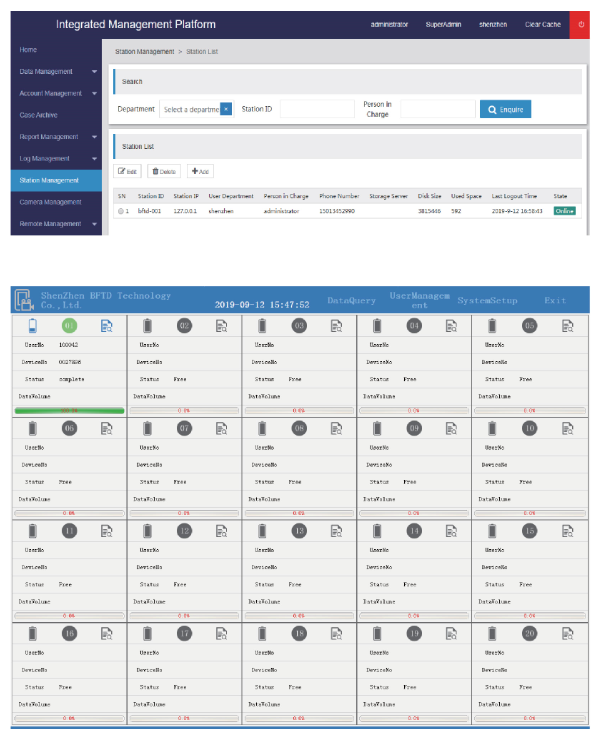Screen dimensions: 596x729
Task: Open data query icon for slot 05
Action: [x=568, y=326]
